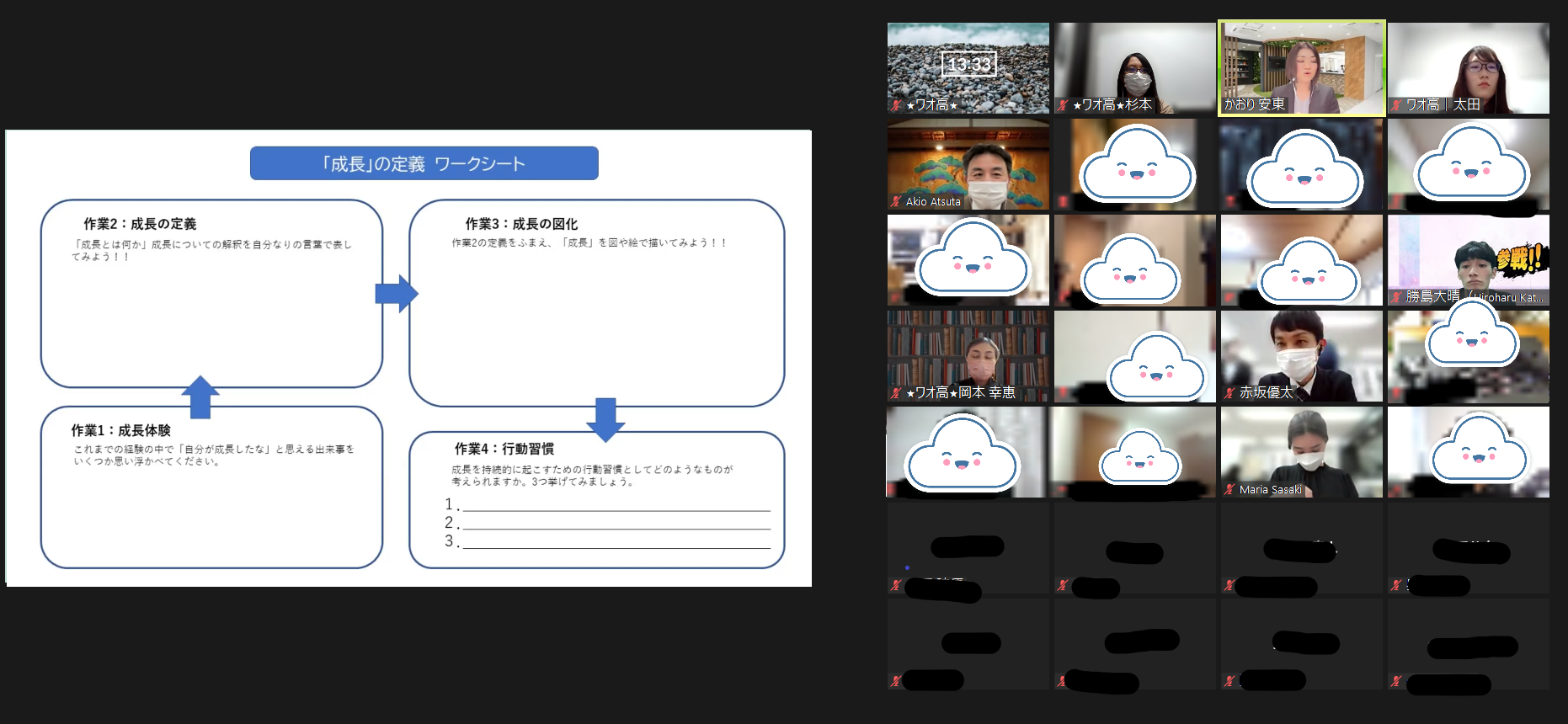Click the muted mic icon on Akio Atsuta's tile
This screenshot has width=1568, height=724.
(x=896, y=201)
